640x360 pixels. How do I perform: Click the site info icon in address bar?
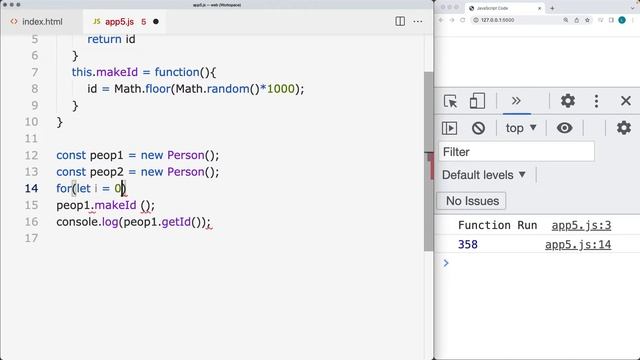click(476, 20)
